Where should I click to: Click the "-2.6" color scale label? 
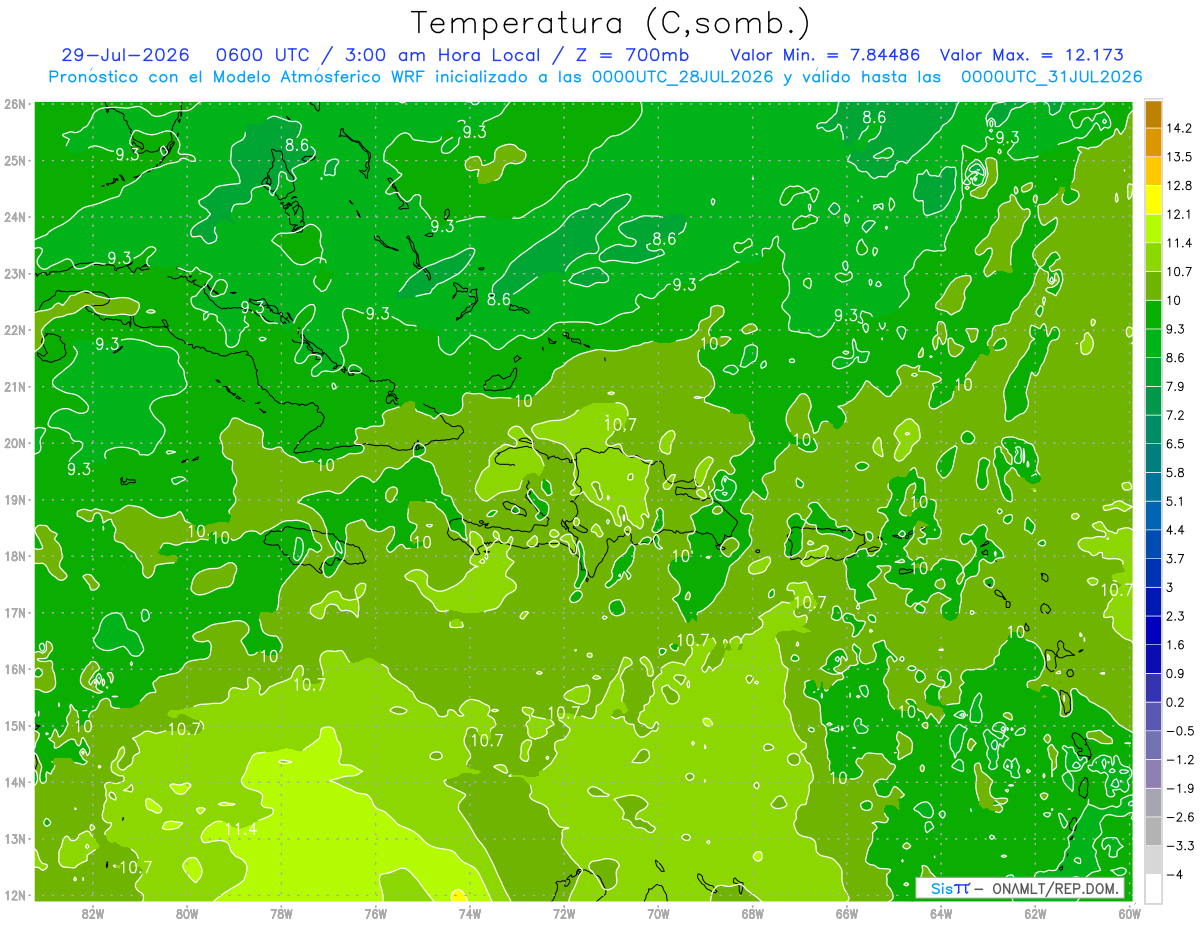pyautogui.click(x=1180, y=816)
